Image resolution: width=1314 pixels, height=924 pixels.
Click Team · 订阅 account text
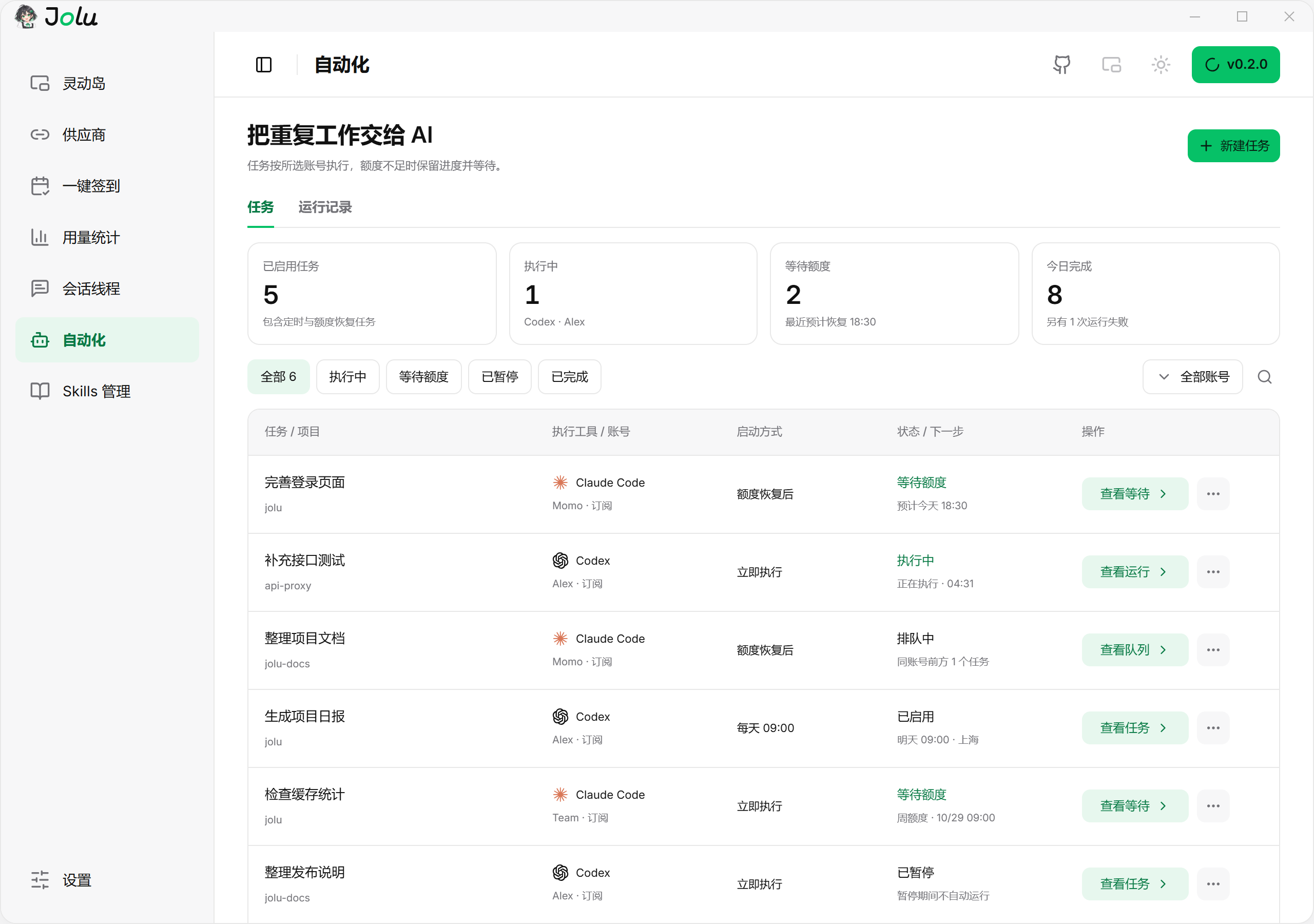point(579,818)
